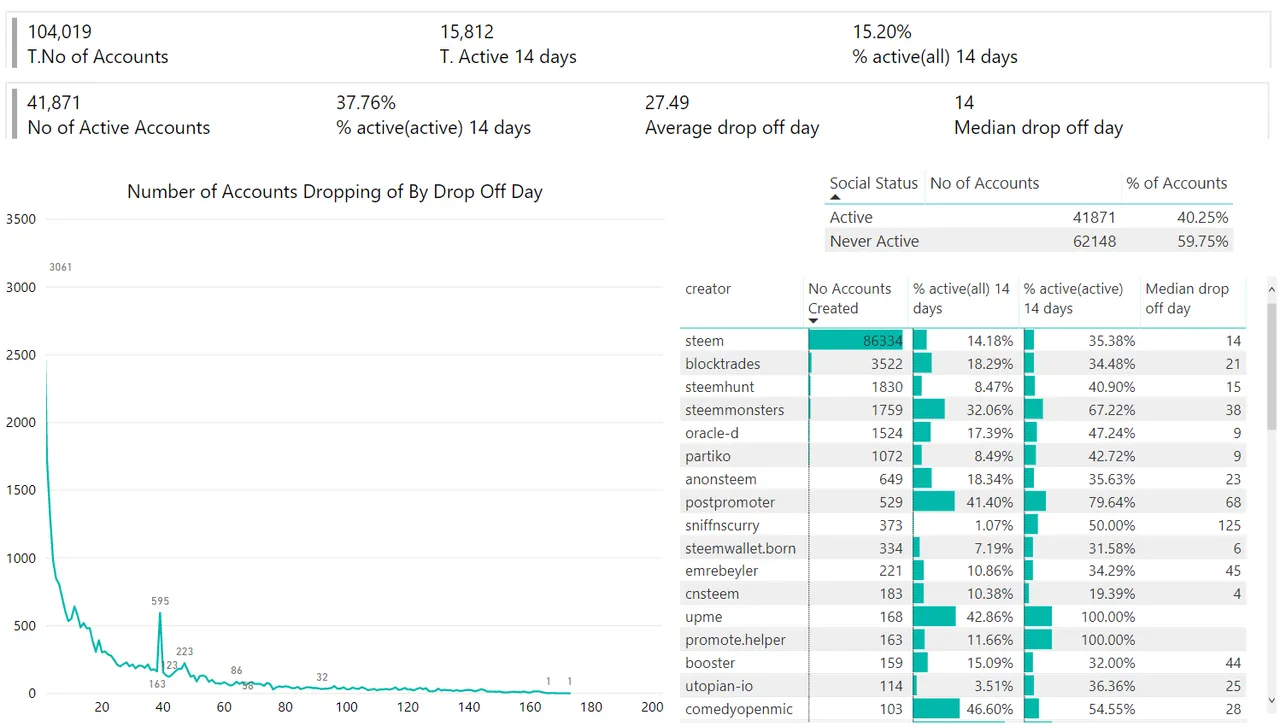
Task: Click the 86 data label on chart
Action: click(x=236, y=670)
